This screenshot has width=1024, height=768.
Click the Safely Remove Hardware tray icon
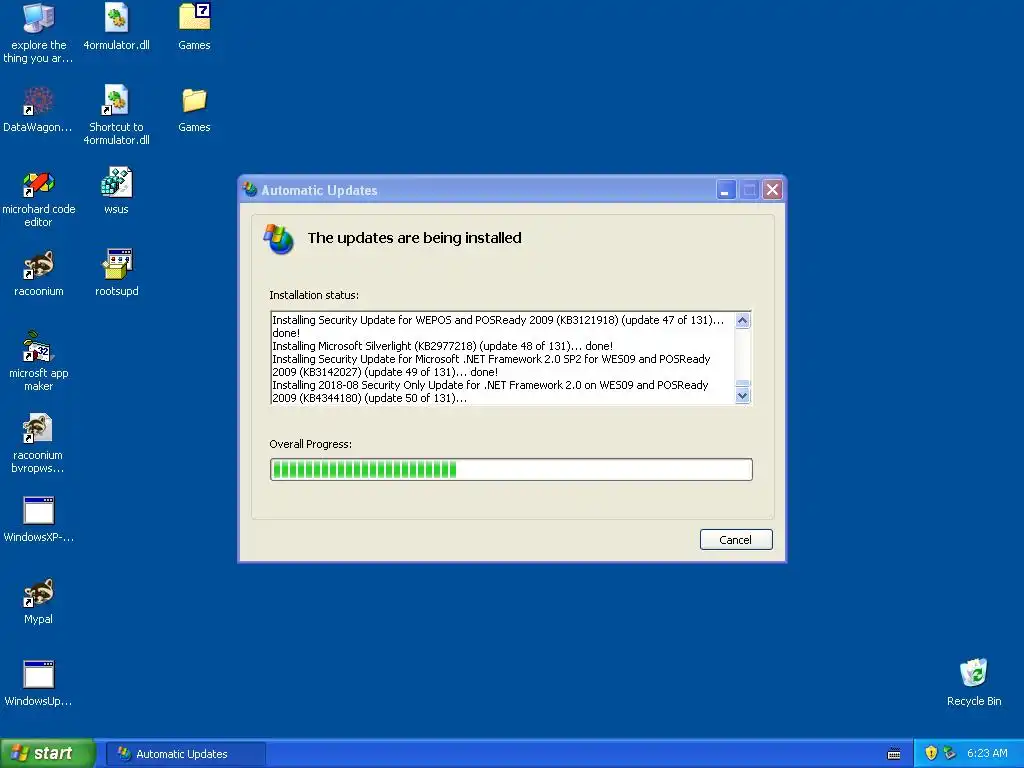click(x=950, y=754)
